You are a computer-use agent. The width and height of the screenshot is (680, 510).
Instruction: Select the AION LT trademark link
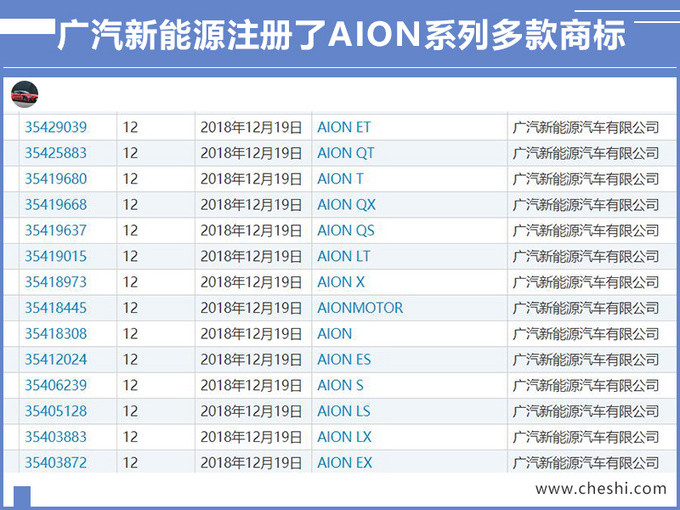click(343, 256)
